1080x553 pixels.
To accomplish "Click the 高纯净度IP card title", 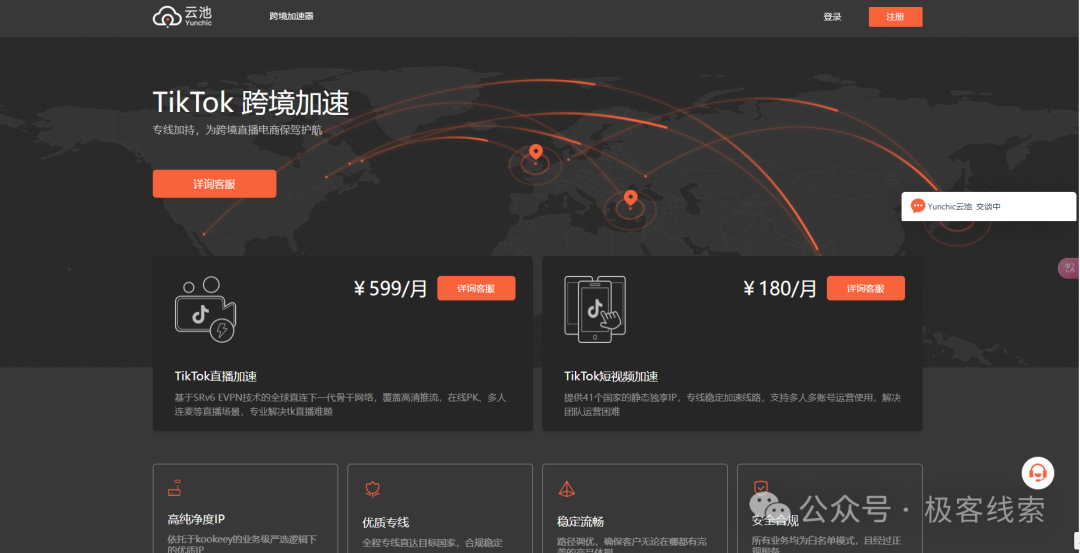I will [196, 520].
